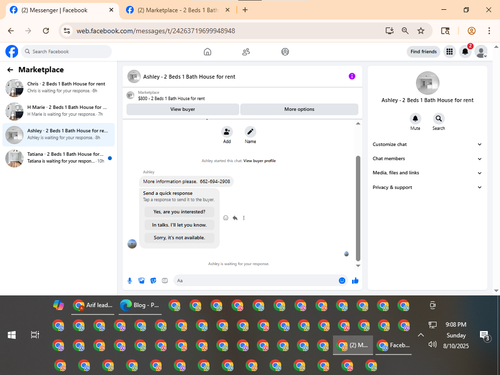Mute the Ashley chat with bell icon
The image size is (500, 375).
pyautogui.click(x=415, y=118)
